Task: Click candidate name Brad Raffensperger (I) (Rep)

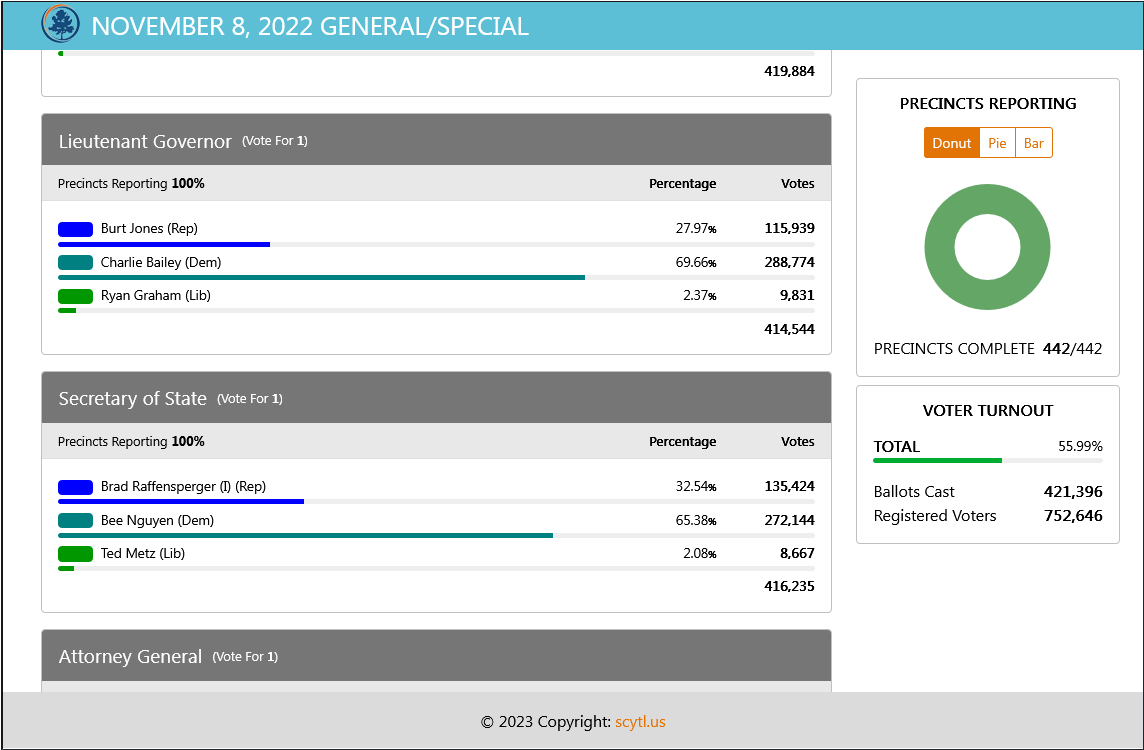Action: tap(183, 487)
